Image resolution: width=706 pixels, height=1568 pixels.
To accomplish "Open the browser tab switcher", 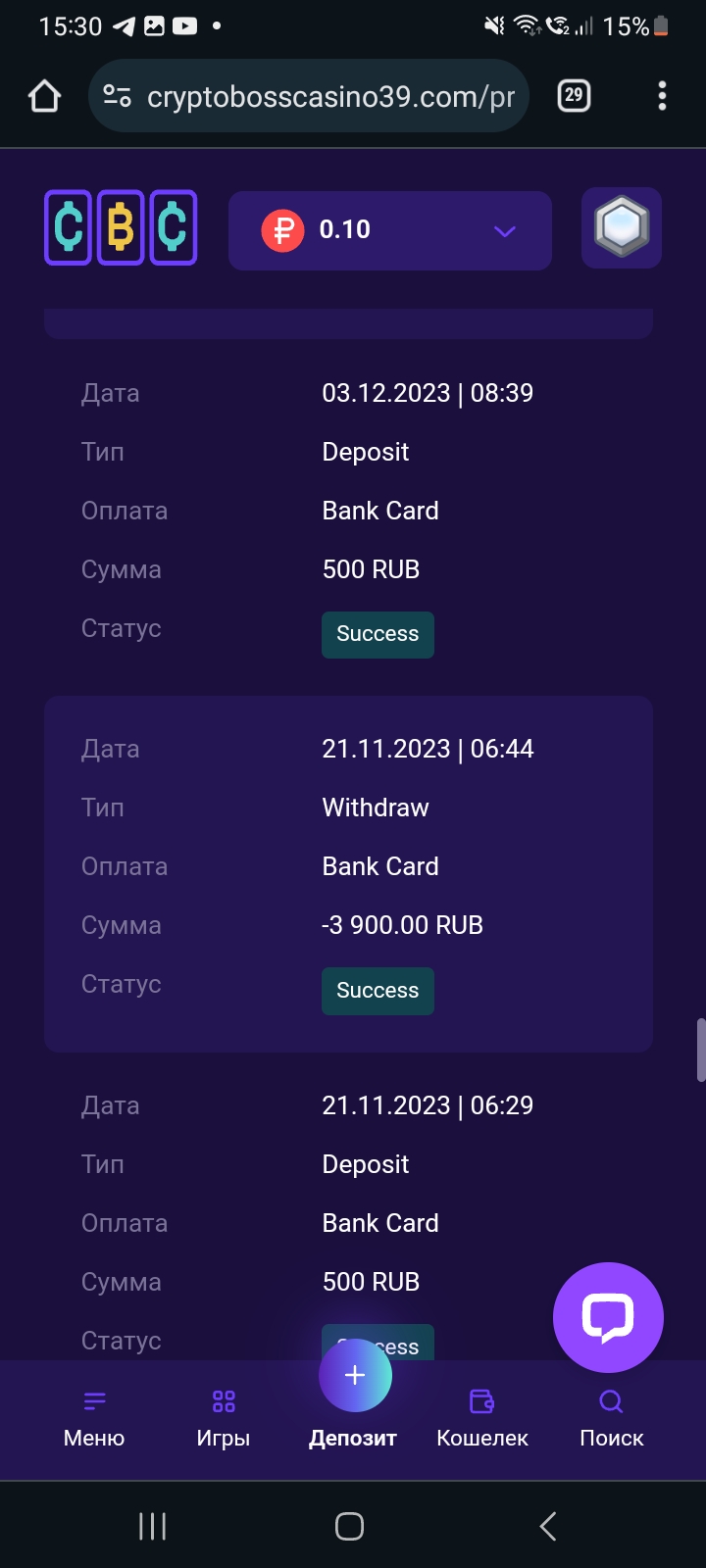I will click(574, 95).
